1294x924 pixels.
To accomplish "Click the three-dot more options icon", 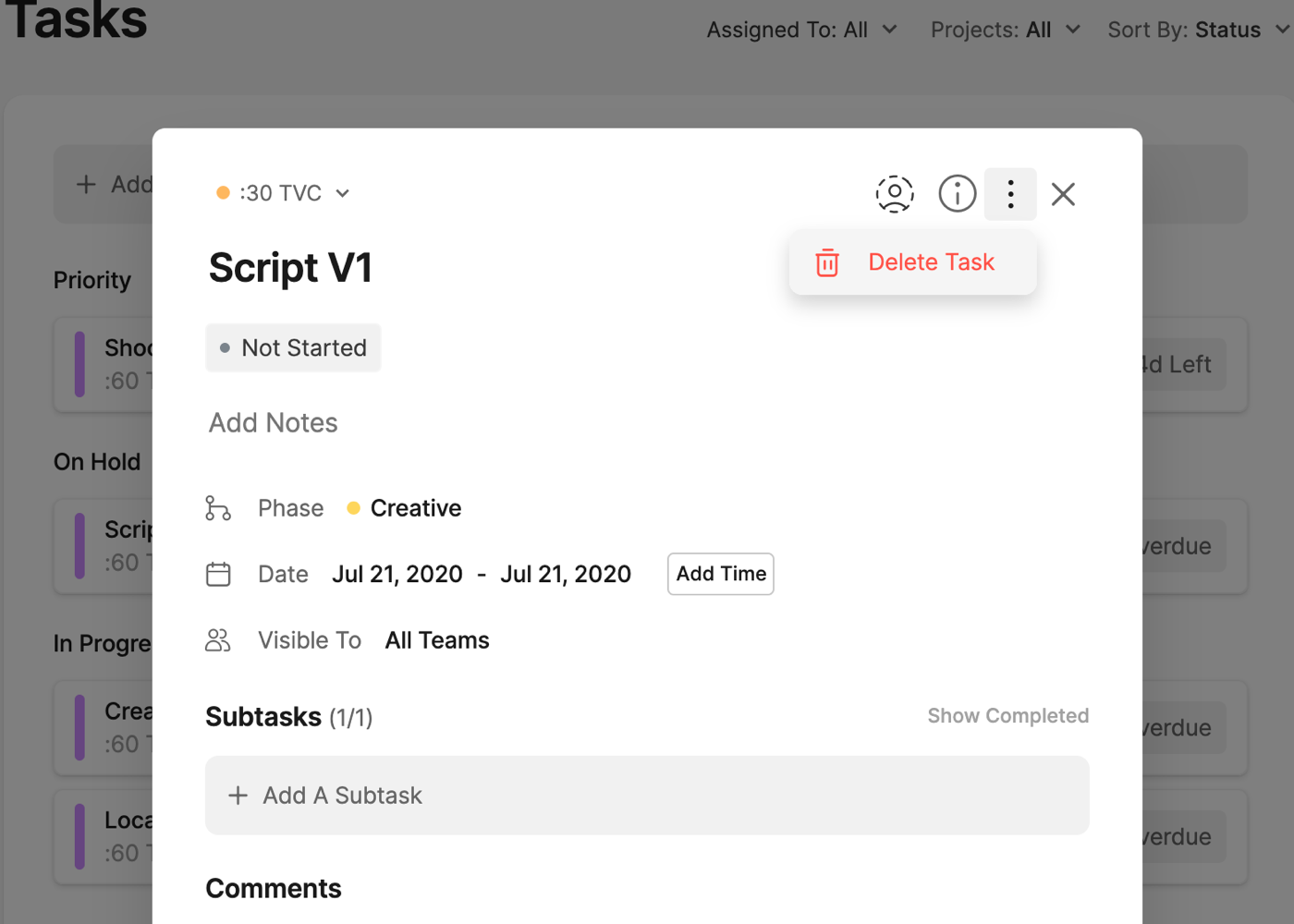I will click(x=1010, y=194).
